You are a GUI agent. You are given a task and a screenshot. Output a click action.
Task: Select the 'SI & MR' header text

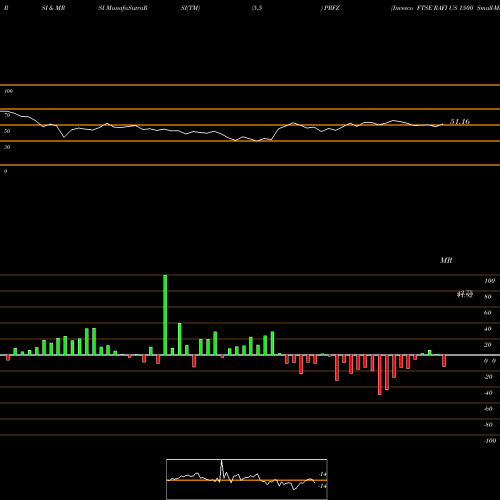click(53, 8)
